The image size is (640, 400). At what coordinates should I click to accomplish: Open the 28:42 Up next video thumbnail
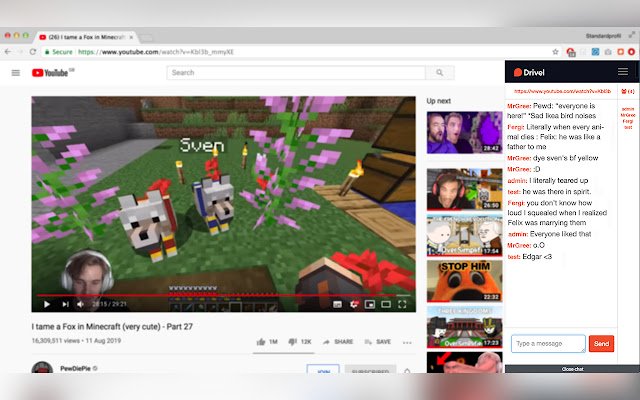[x=464, y=132]
